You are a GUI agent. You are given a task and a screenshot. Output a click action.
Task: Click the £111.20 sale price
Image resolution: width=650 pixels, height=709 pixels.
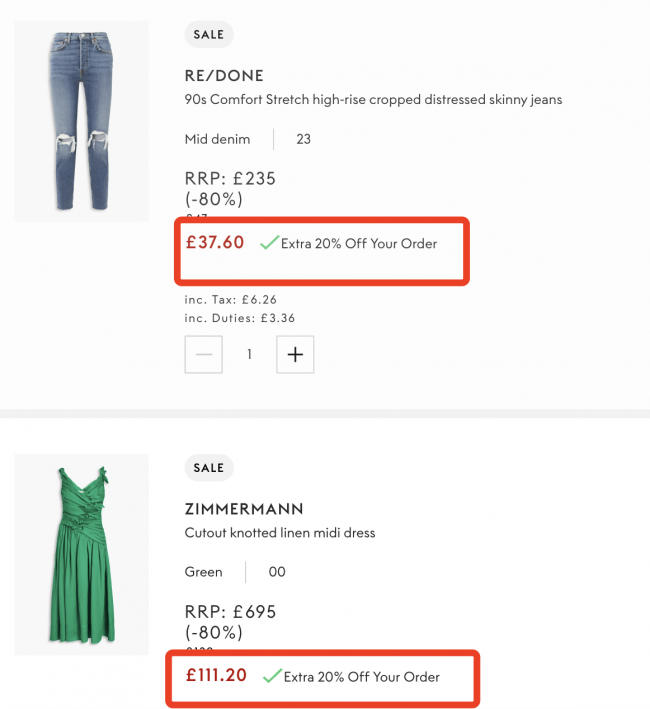[216, 675]
